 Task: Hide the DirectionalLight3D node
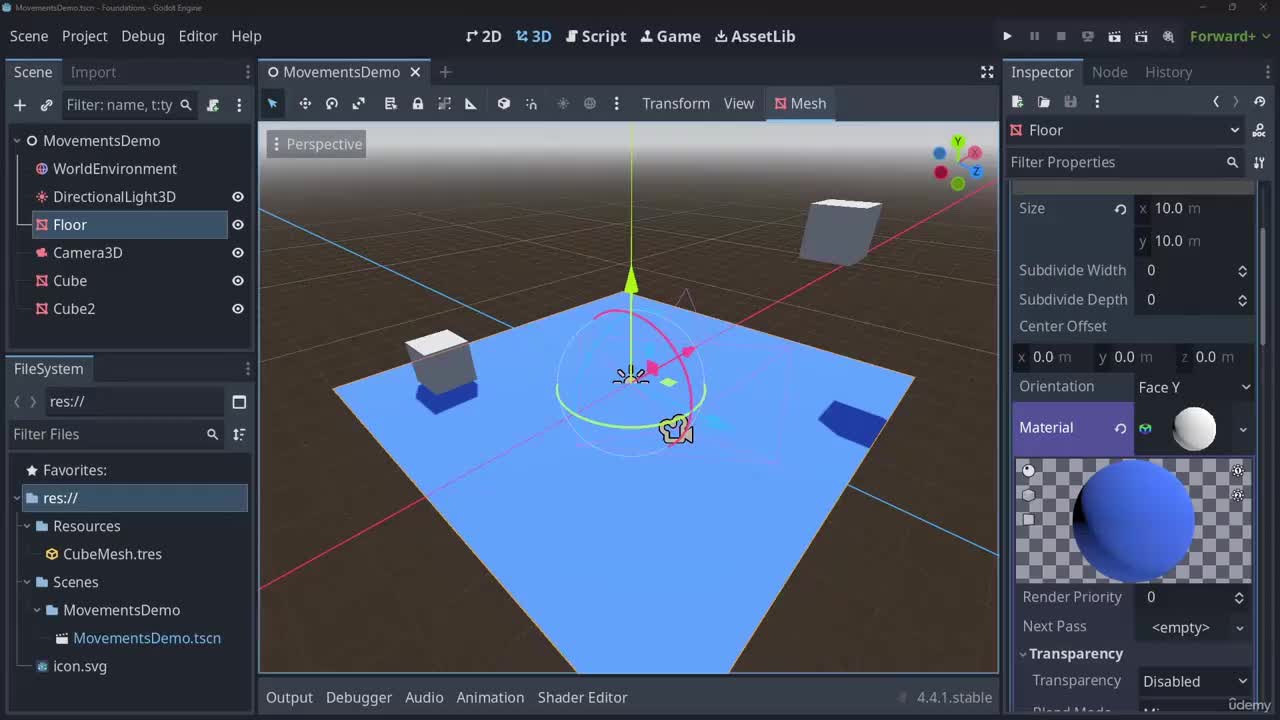click(238, 197)
